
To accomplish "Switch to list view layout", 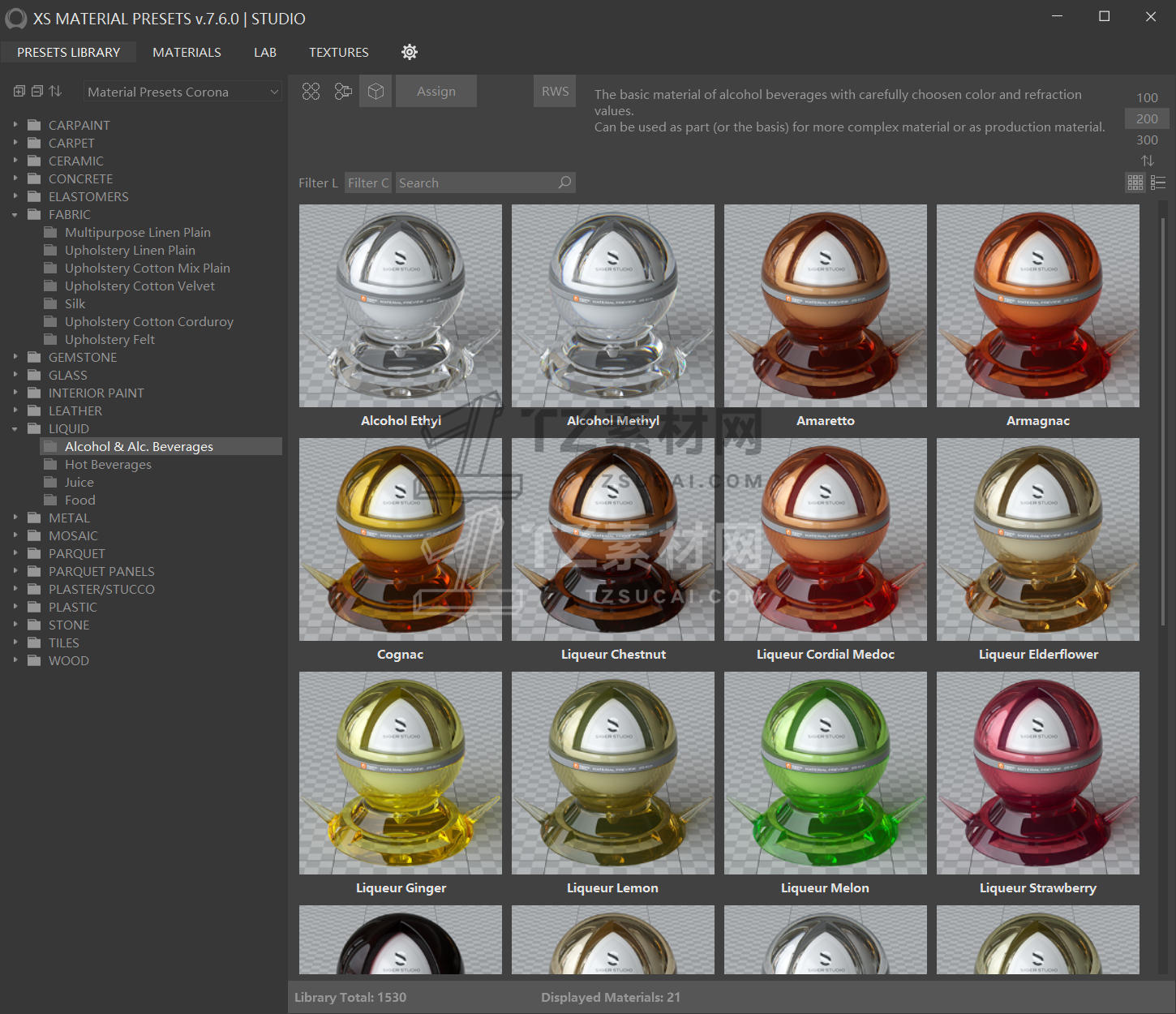I will (x=1158, y=183).
